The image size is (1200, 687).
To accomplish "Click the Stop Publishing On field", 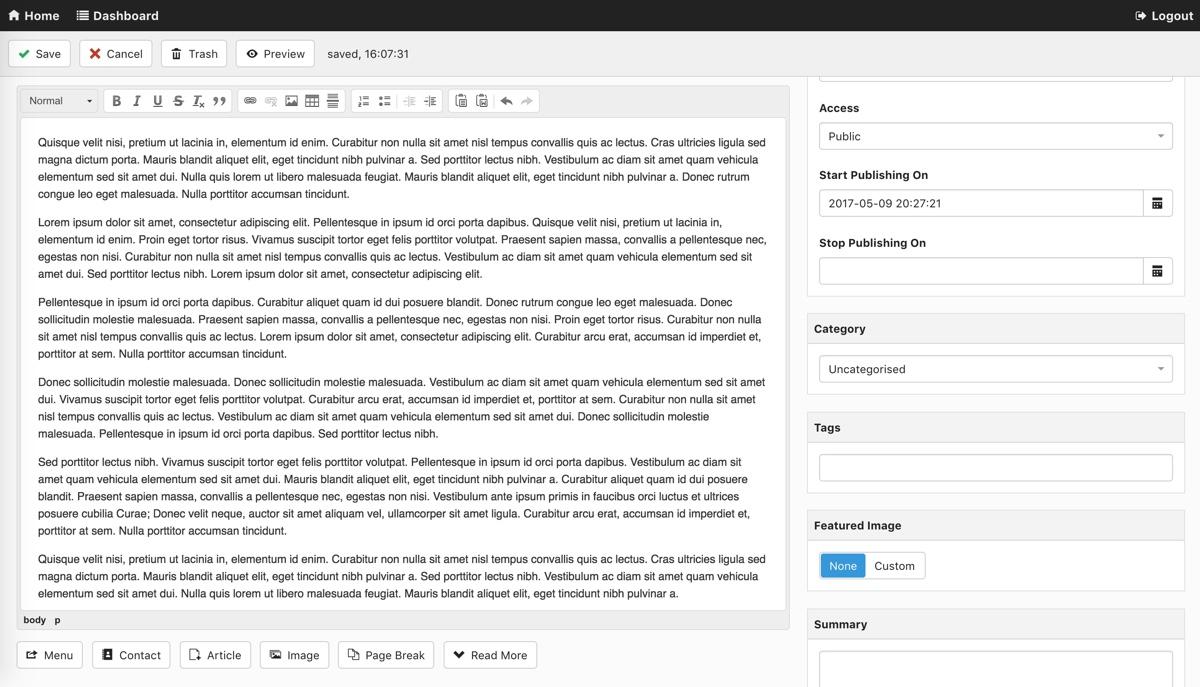I will pyautogui.click(x=981, y=271).
